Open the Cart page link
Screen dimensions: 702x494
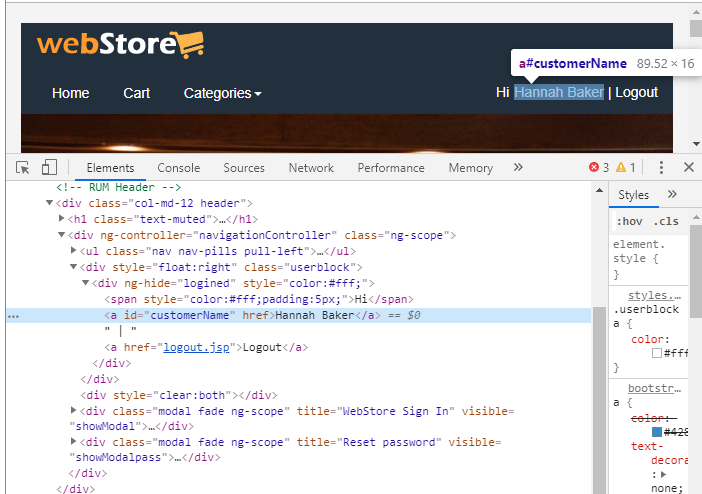click(137, 93)
